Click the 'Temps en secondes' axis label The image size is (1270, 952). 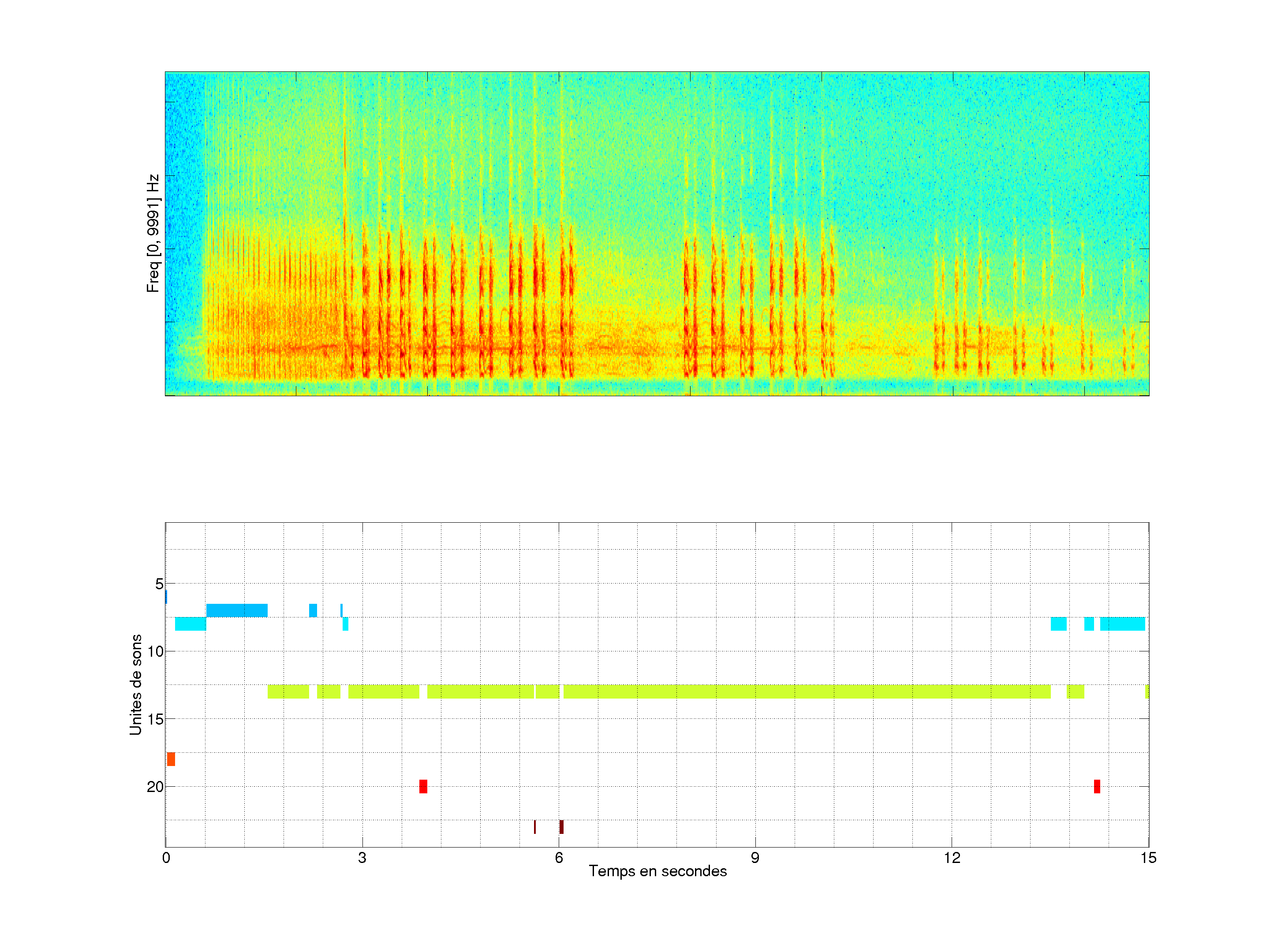(x=657, y=871)
